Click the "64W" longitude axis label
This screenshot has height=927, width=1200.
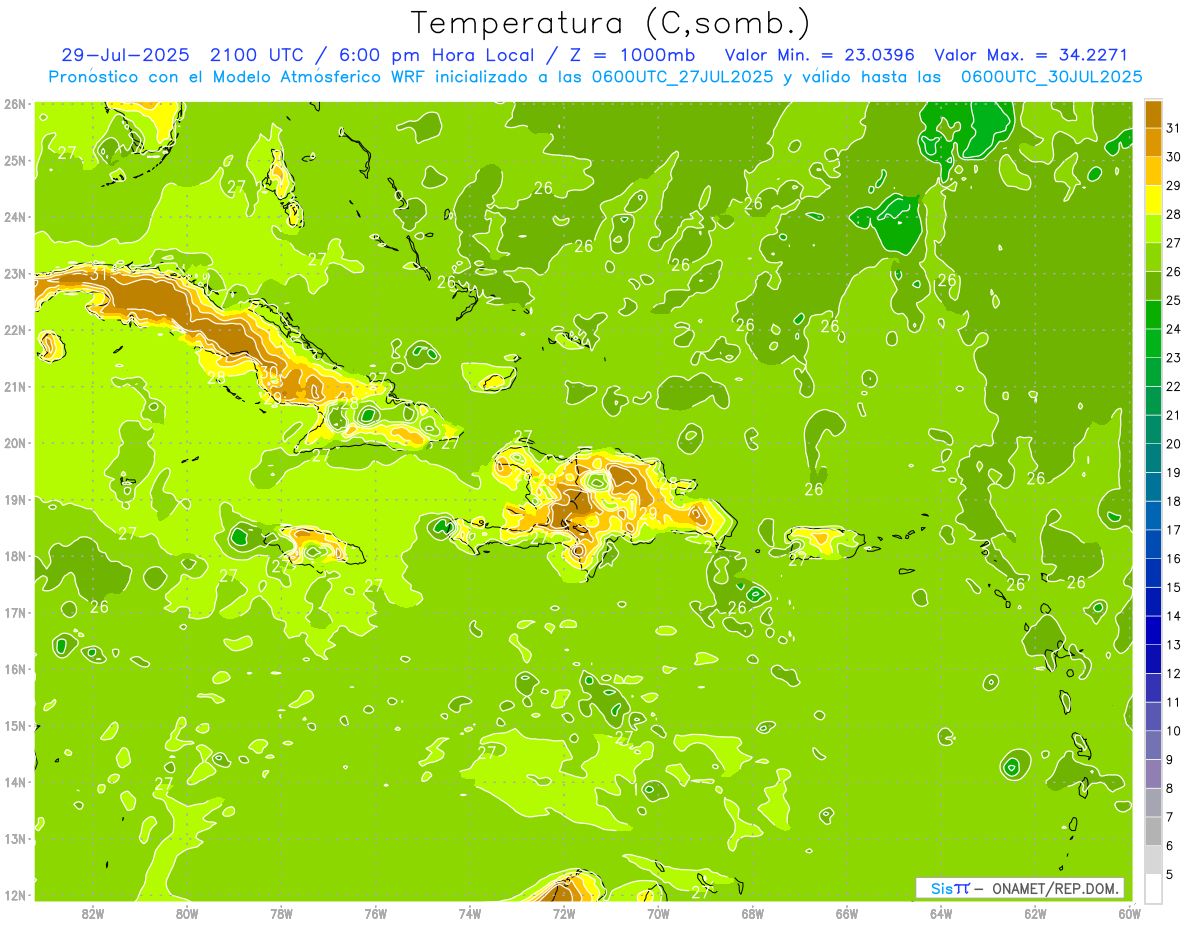[x=940, y=913]
